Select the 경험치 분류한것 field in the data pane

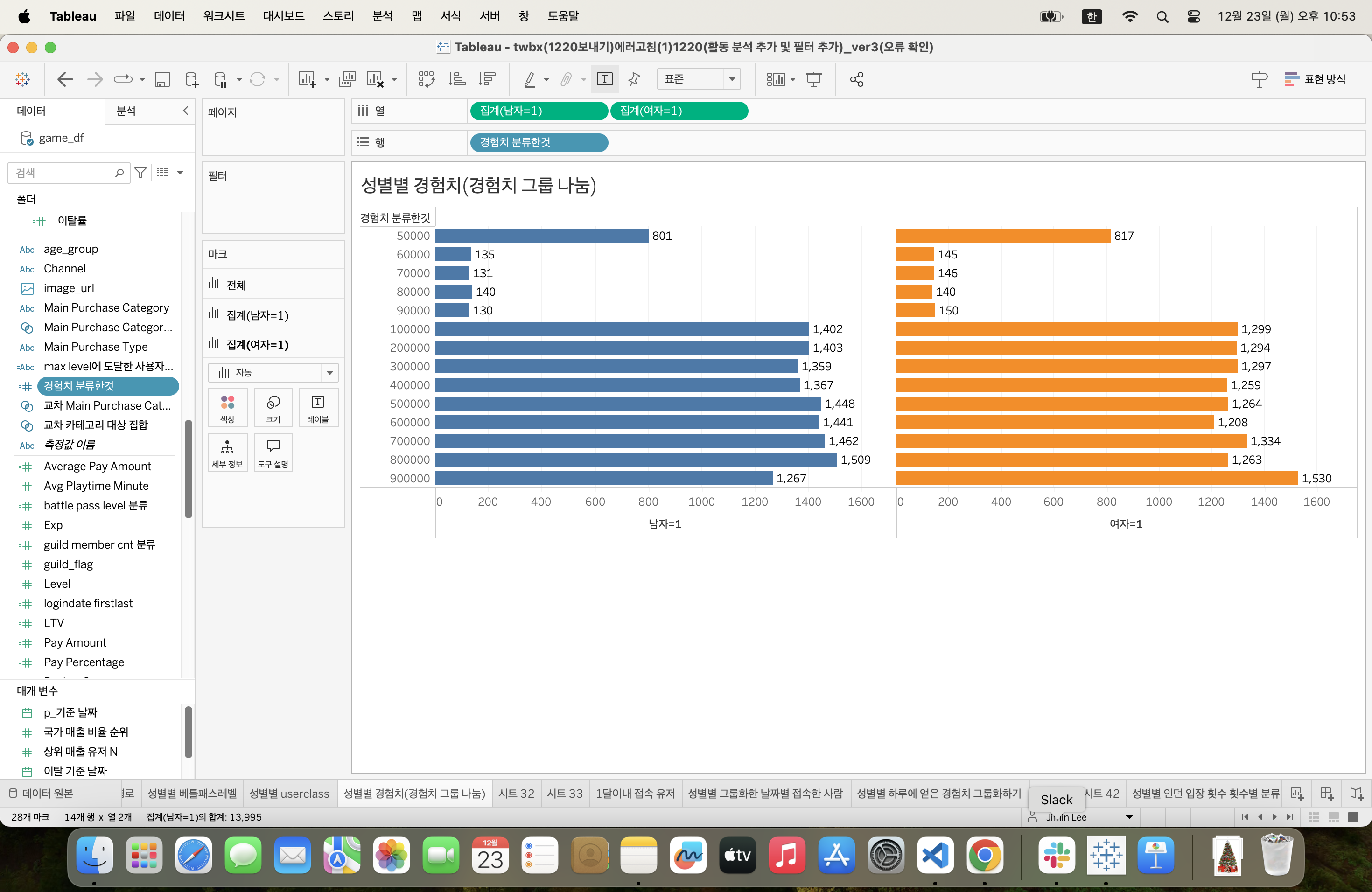108,385
